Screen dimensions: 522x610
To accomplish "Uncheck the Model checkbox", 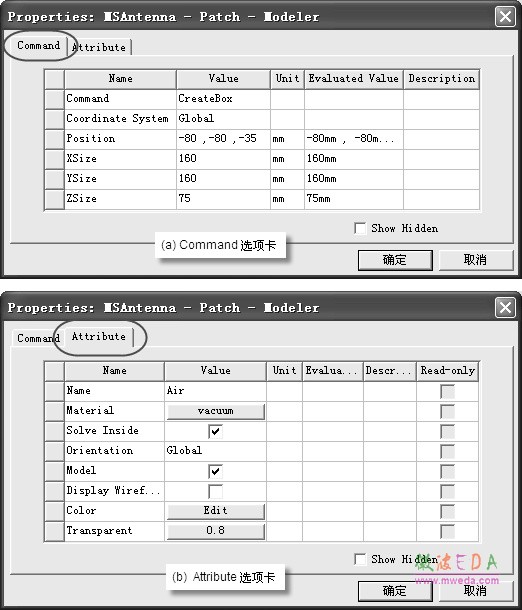I will (215, 472).
